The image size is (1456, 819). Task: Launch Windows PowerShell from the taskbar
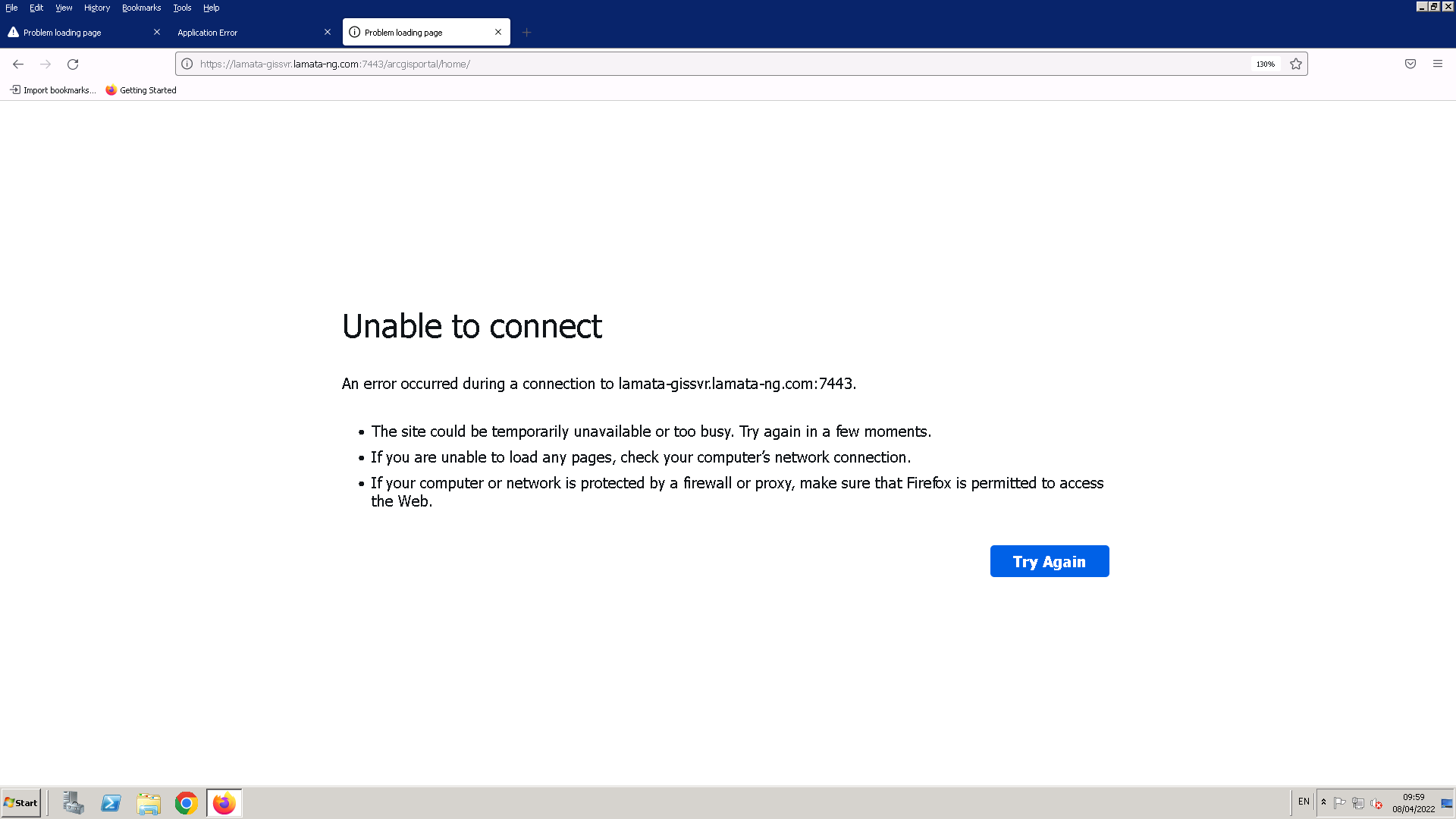tap(111, 802)
